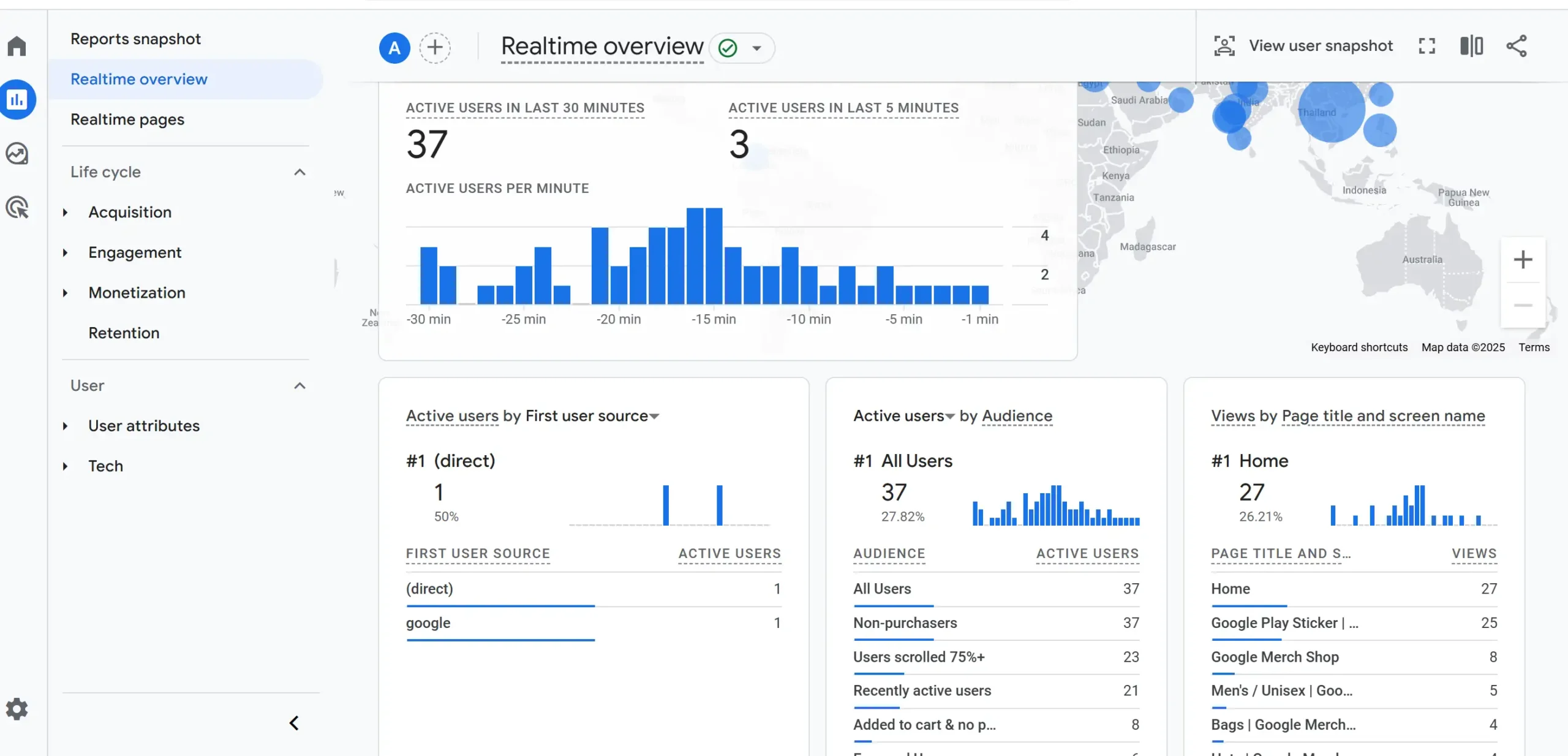Open Reports snapshot

pyautogui.click(x=135, y=39)
